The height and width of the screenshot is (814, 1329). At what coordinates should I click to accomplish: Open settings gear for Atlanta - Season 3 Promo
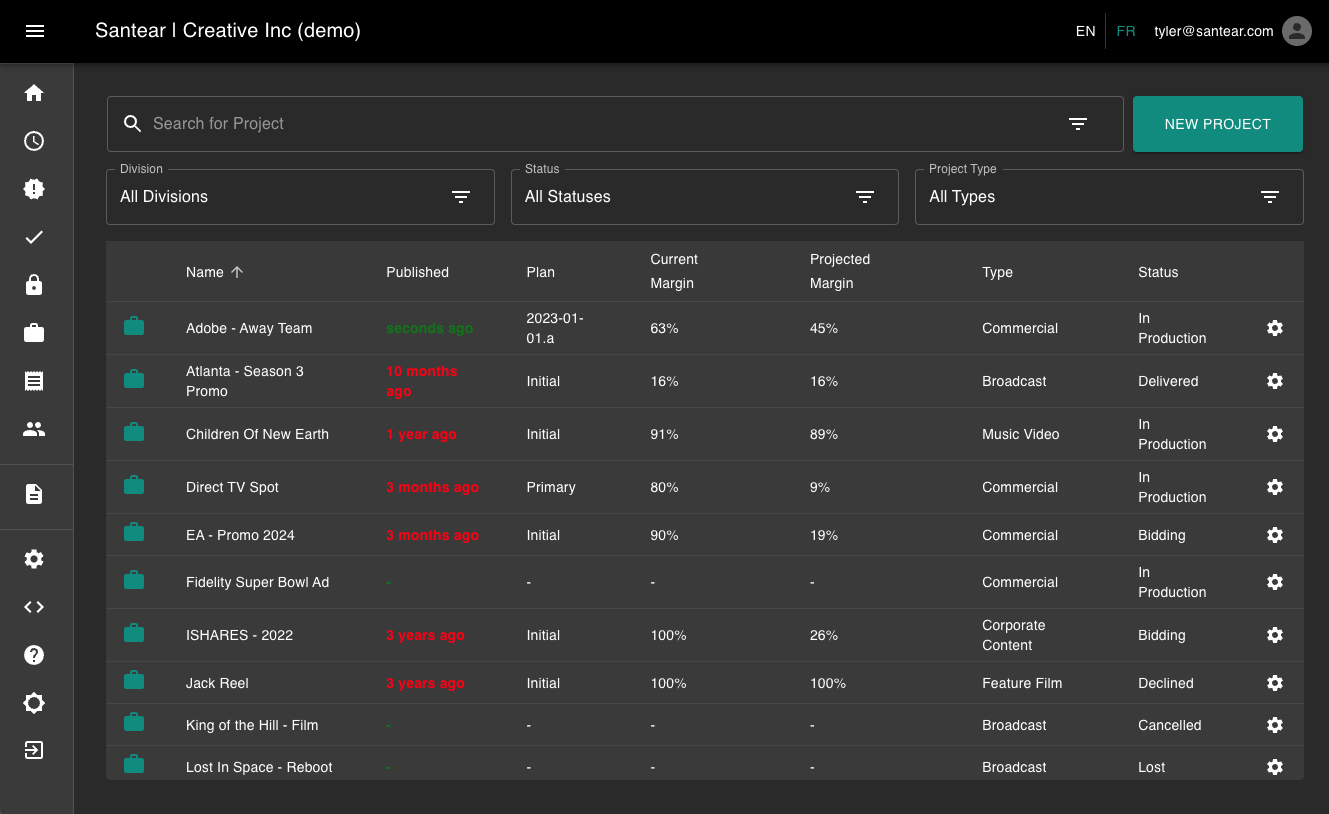(x=1275, y=381)
